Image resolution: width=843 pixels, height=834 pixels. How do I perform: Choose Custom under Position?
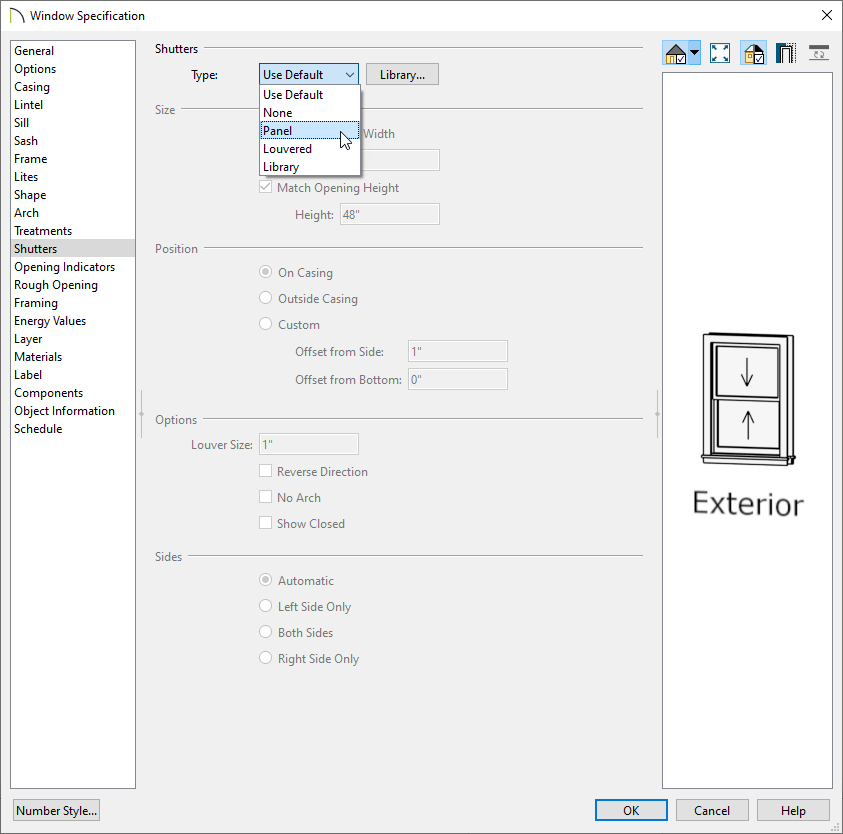tap(265, 324)
